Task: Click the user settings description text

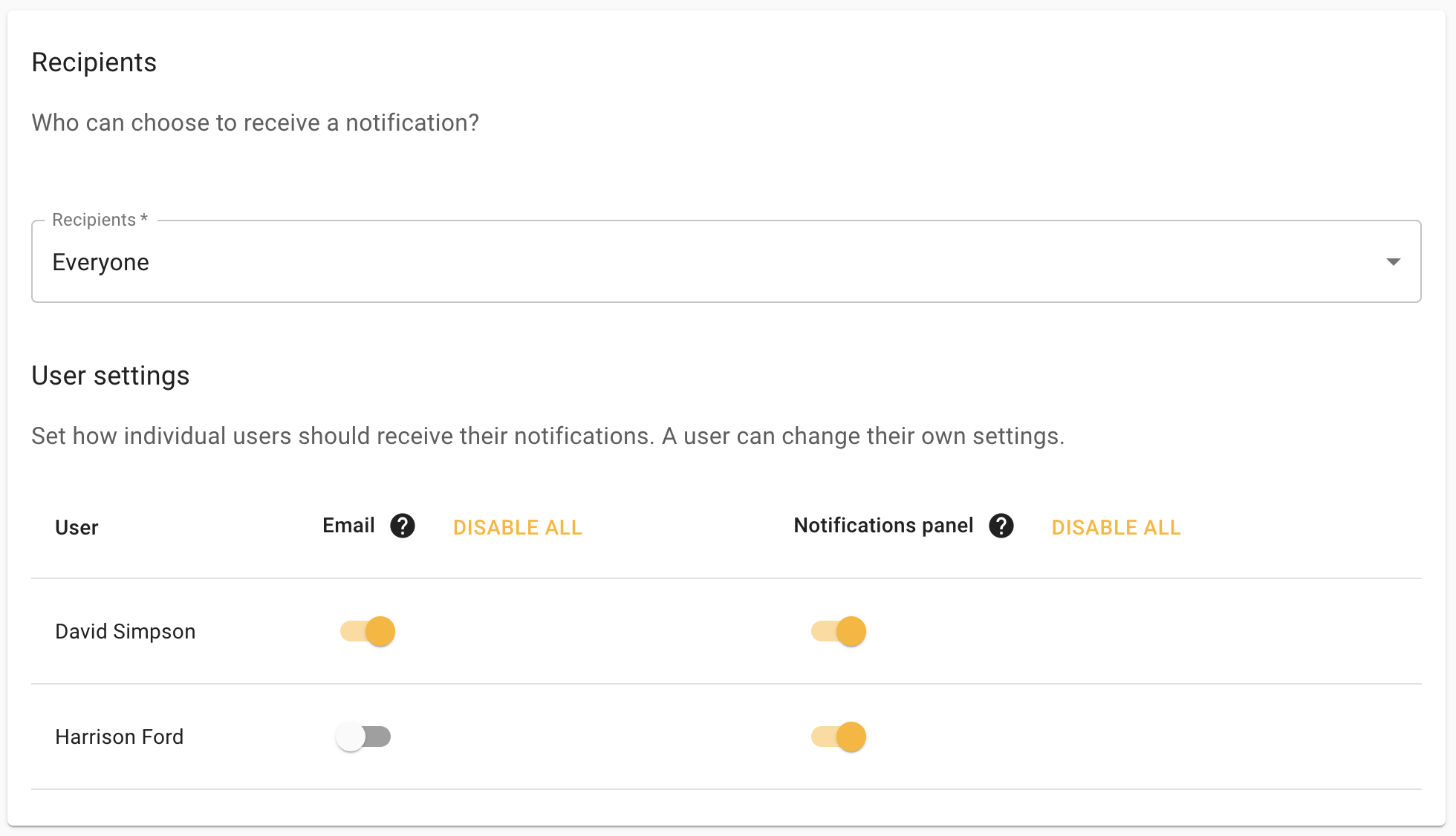Action: [547, 436]
